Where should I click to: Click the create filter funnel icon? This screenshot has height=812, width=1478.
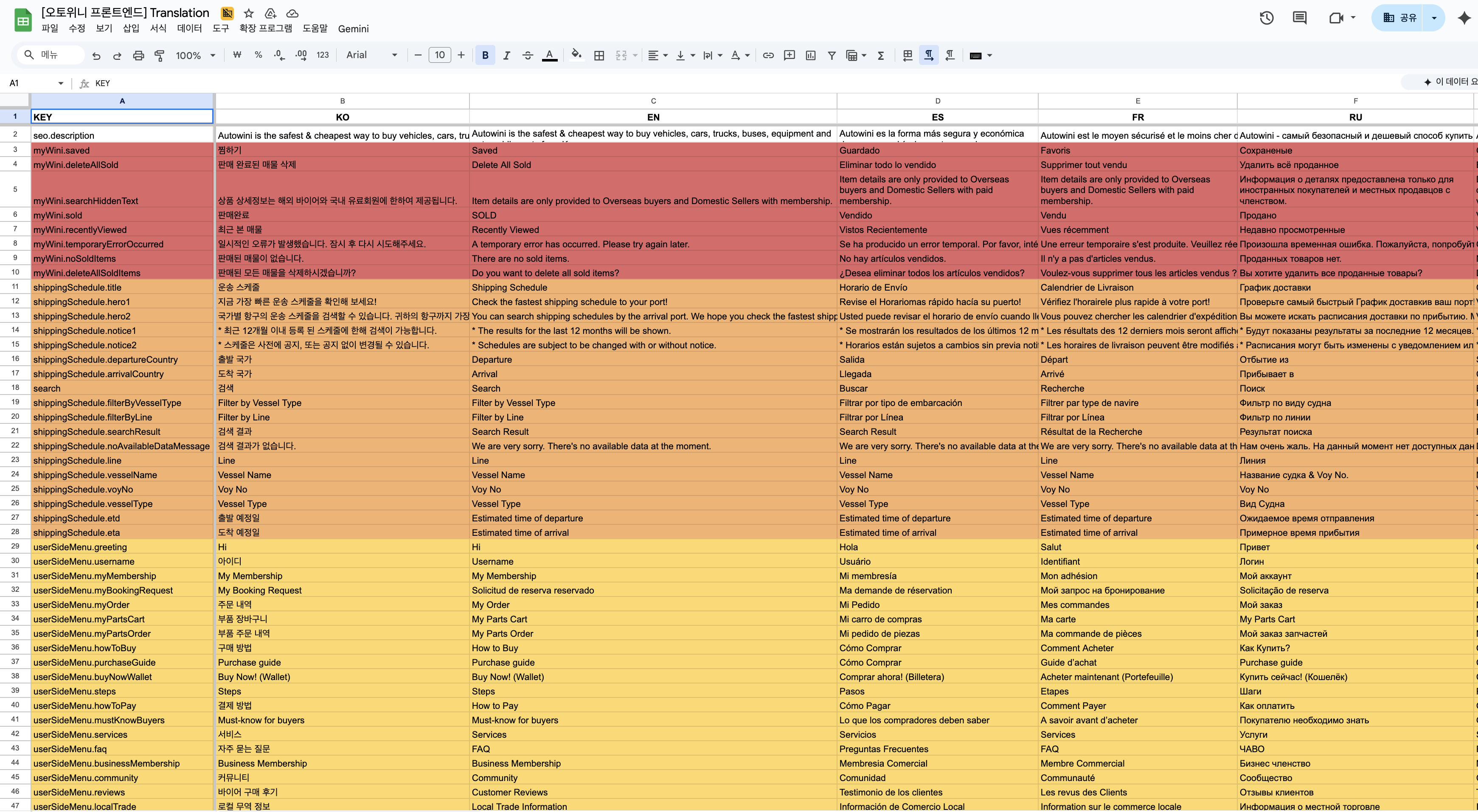click(832, 56)
